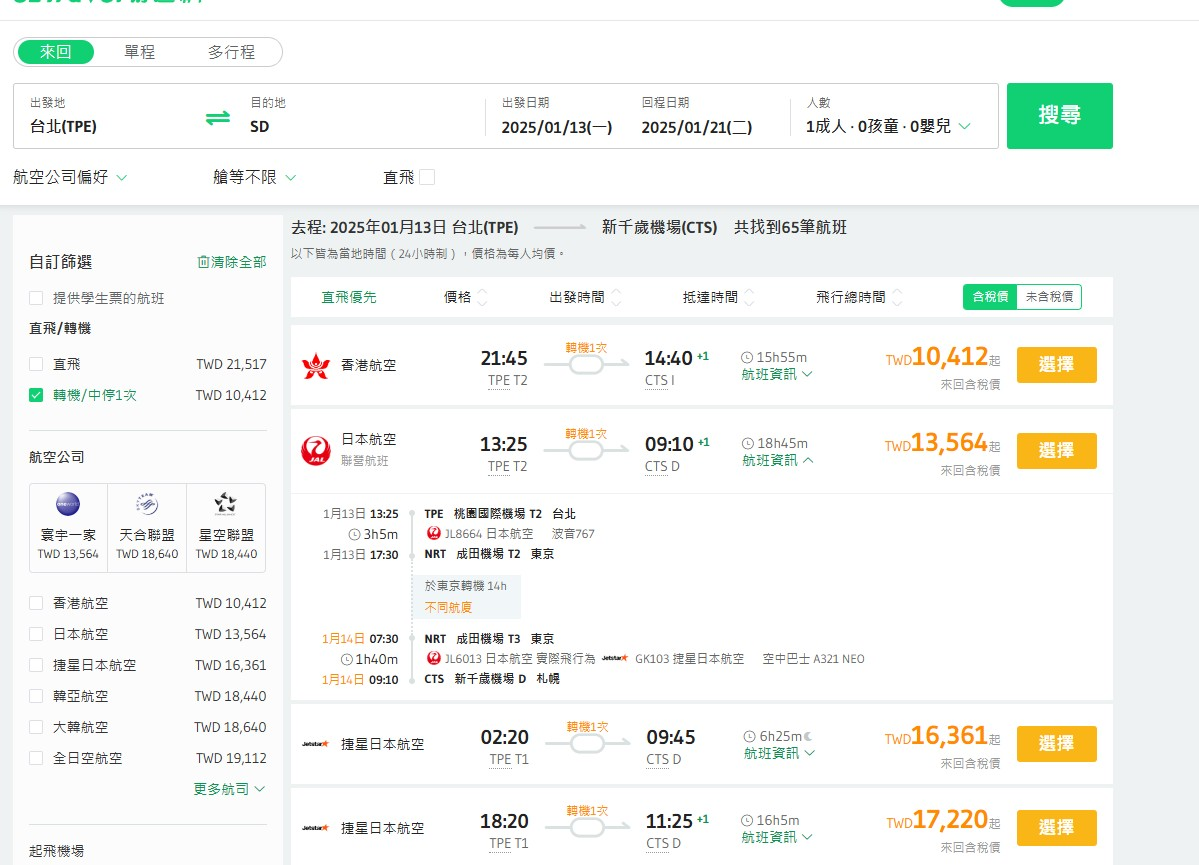Sort by departure time arrows icon
The height and width of the screenshot is (865, 1199).
pos(616,297)
